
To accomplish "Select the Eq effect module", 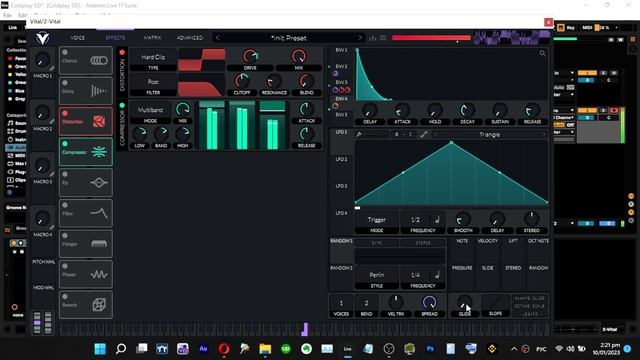I will pos(86,182).
